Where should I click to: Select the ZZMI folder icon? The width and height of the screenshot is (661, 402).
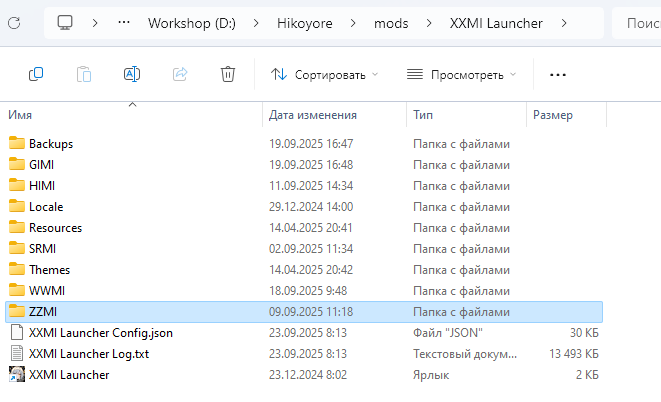(x=17, y=311)
